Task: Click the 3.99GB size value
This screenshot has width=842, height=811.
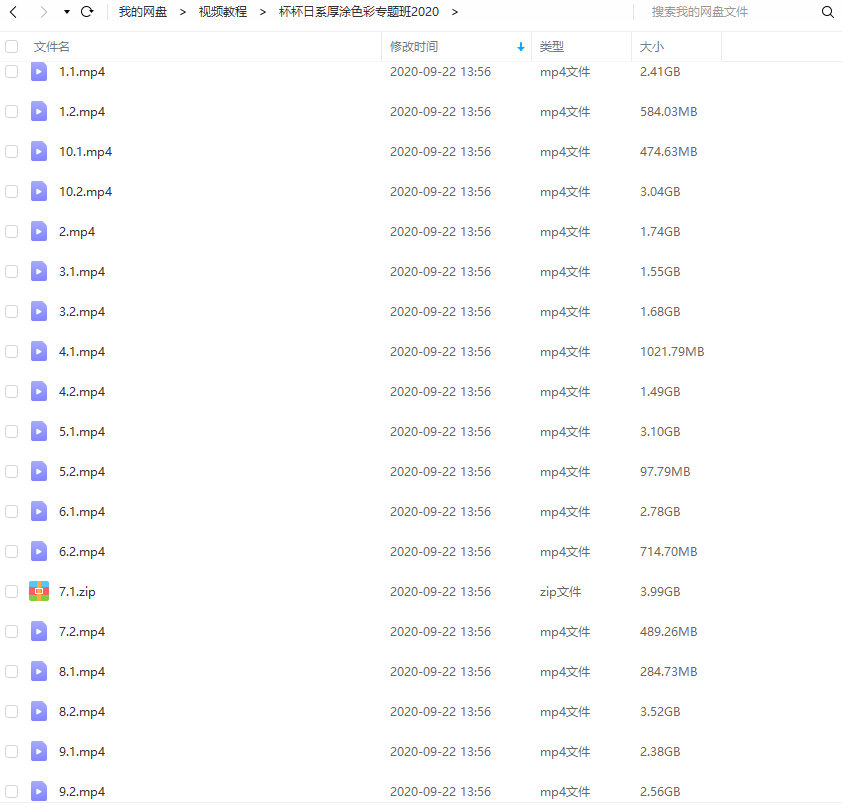Action: pos(660,591)
